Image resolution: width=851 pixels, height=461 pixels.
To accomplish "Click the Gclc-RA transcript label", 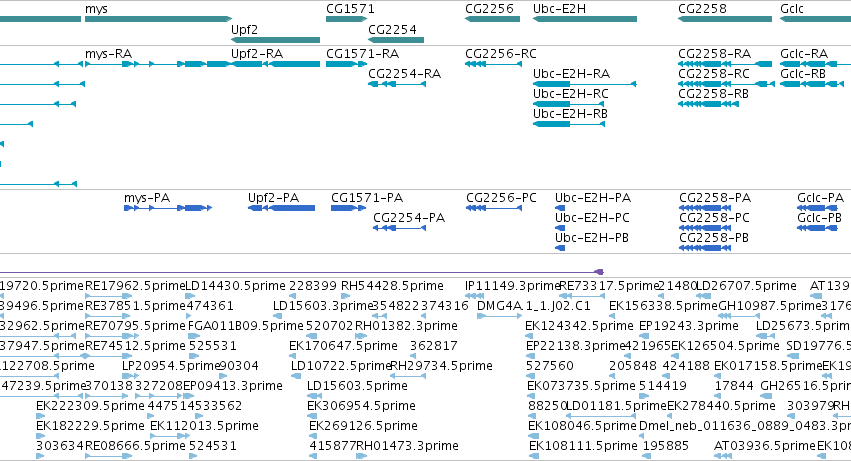I will [x=804, y=54].
